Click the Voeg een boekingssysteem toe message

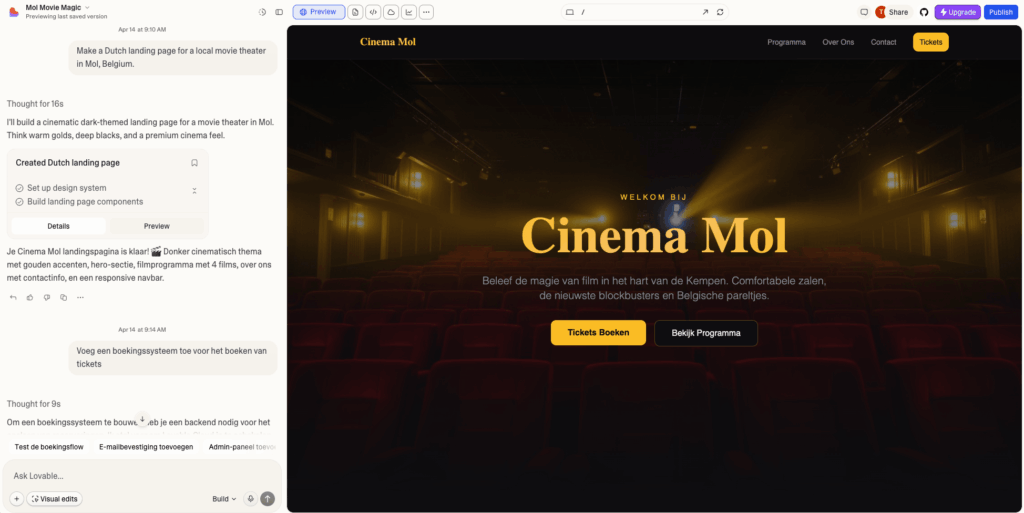(173, 358)
